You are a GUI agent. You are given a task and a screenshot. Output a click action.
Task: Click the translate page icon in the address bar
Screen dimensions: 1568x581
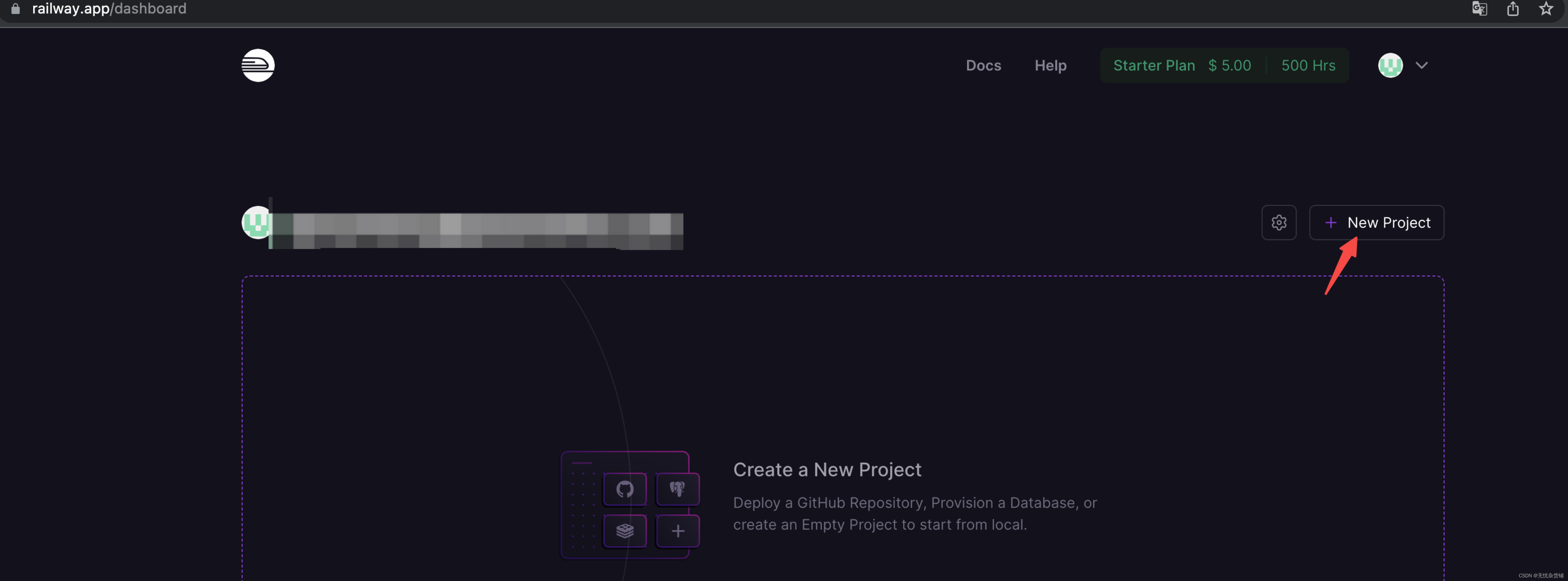pos(1479,9)
